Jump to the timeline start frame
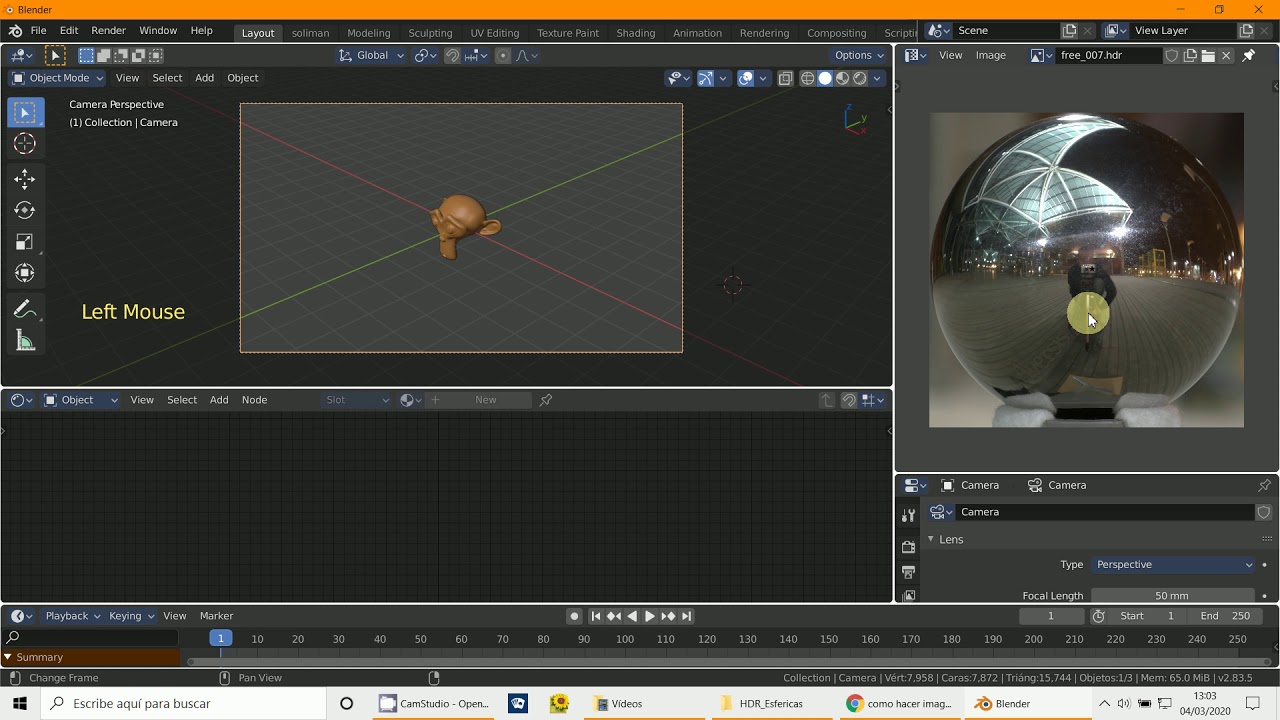This screenshot has height=720, width=1280. pyautogui.click(x=596, y=616)
